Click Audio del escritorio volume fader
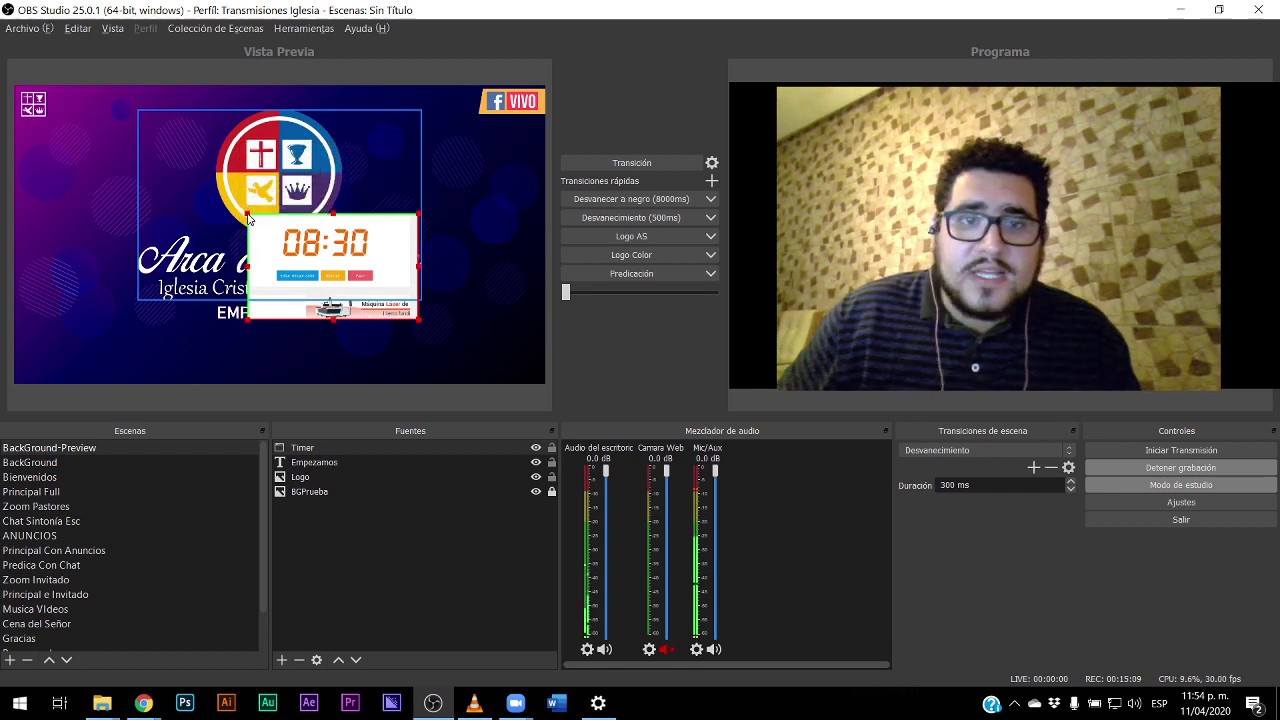This screenshot has width=1280, height=720. click(605, 471)
